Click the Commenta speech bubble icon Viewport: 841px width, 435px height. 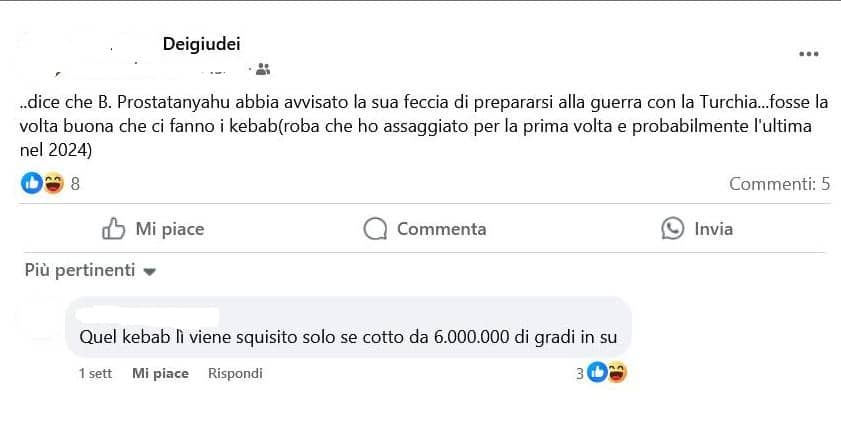[375, 229]
